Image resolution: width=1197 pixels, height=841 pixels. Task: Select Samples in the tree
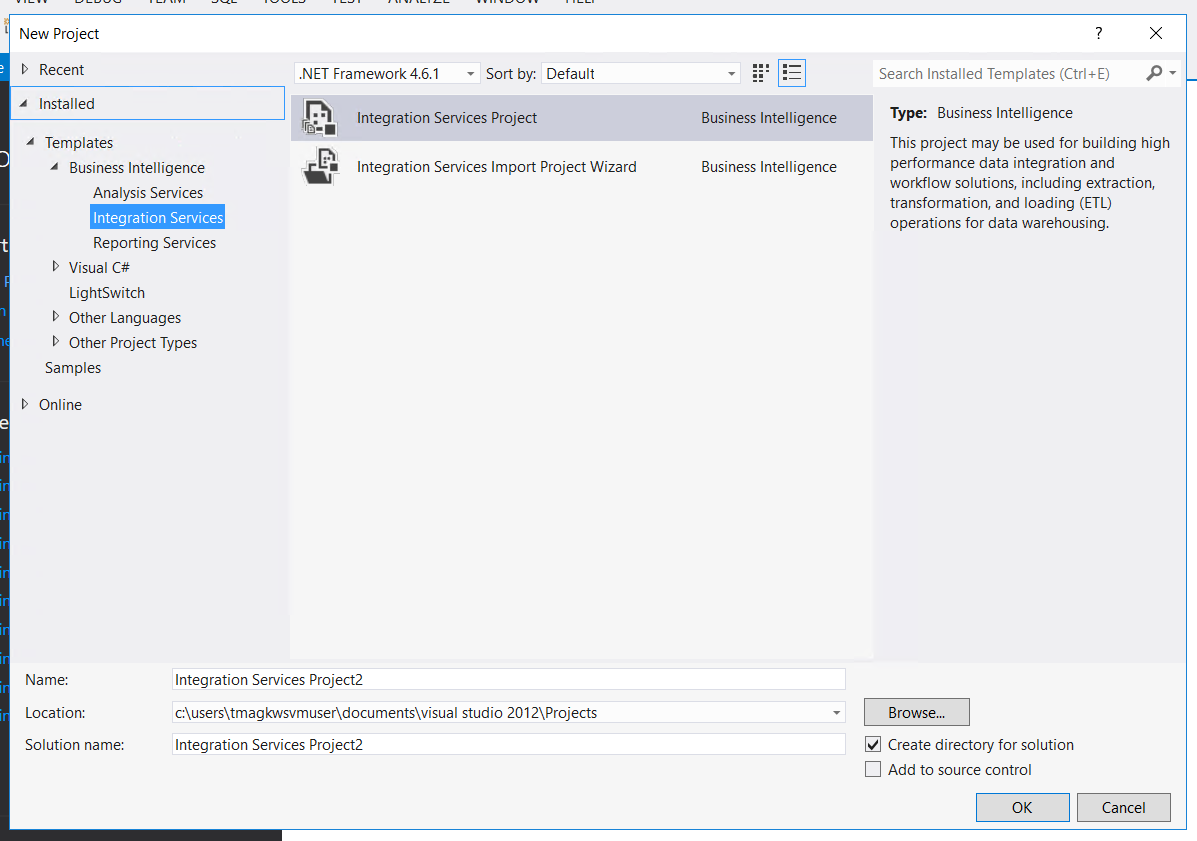73,368
